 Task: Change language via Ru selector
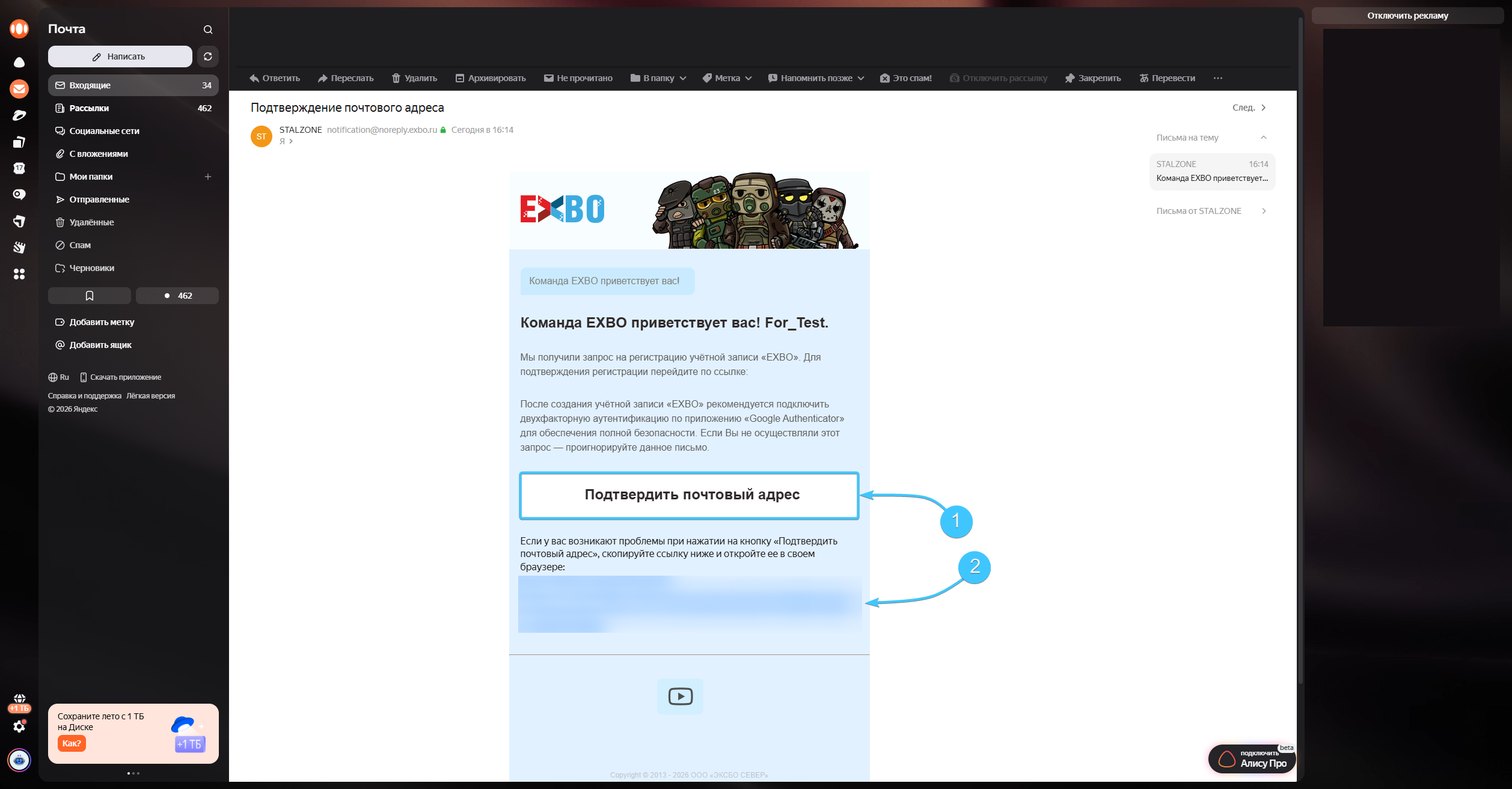(x=59, y=377)
